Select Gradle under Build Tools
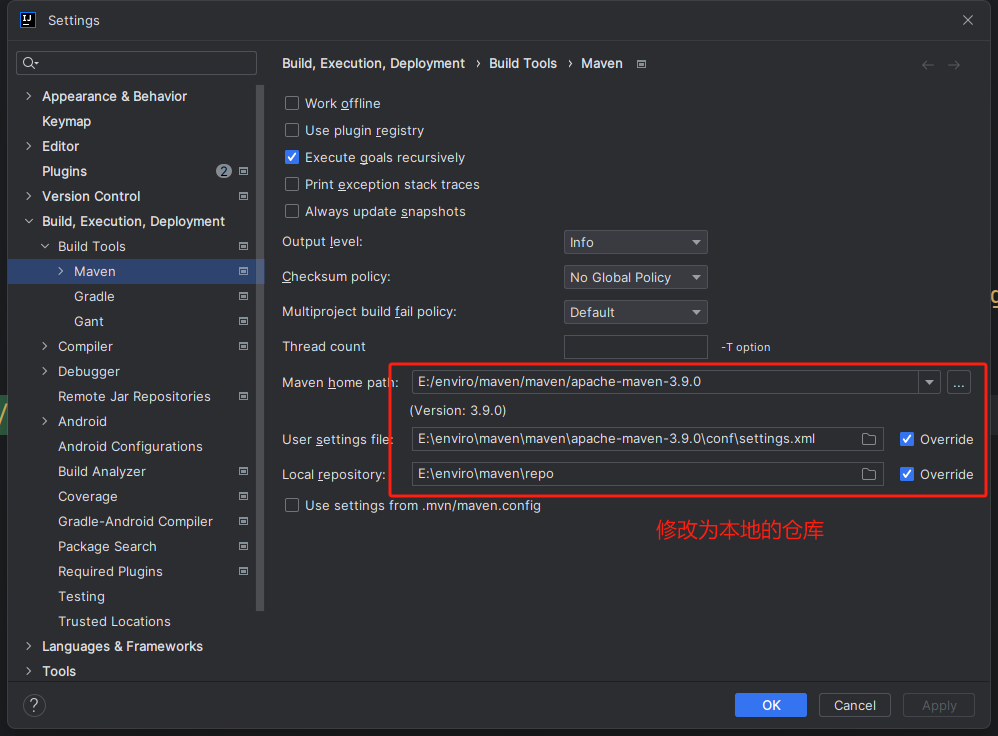Image resolution: width=998 pixels, height=736 pixels. (x=94, y=297)
